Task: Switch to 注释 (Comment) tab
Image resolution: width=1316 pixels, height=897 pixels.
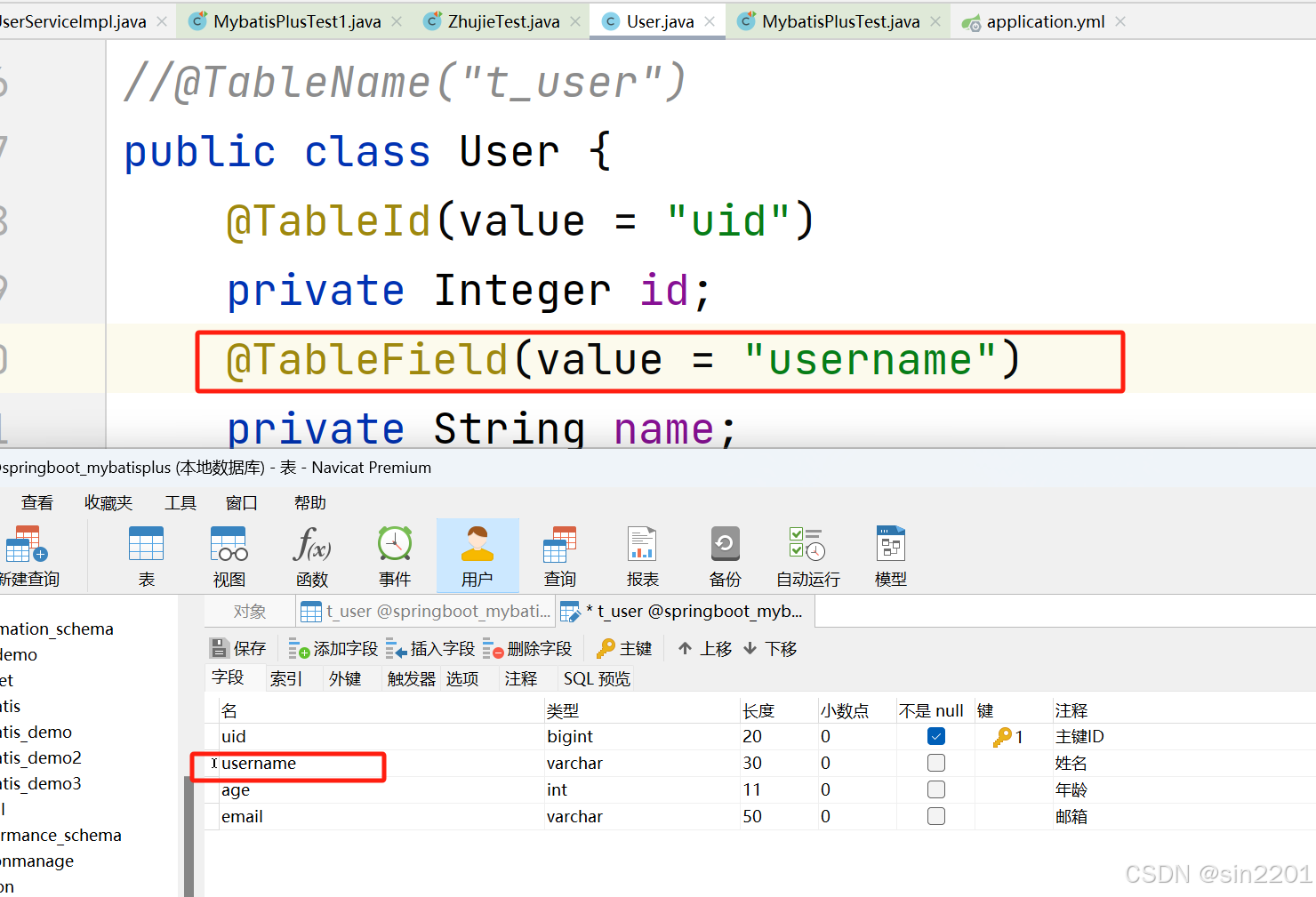Action: point(521,678)
